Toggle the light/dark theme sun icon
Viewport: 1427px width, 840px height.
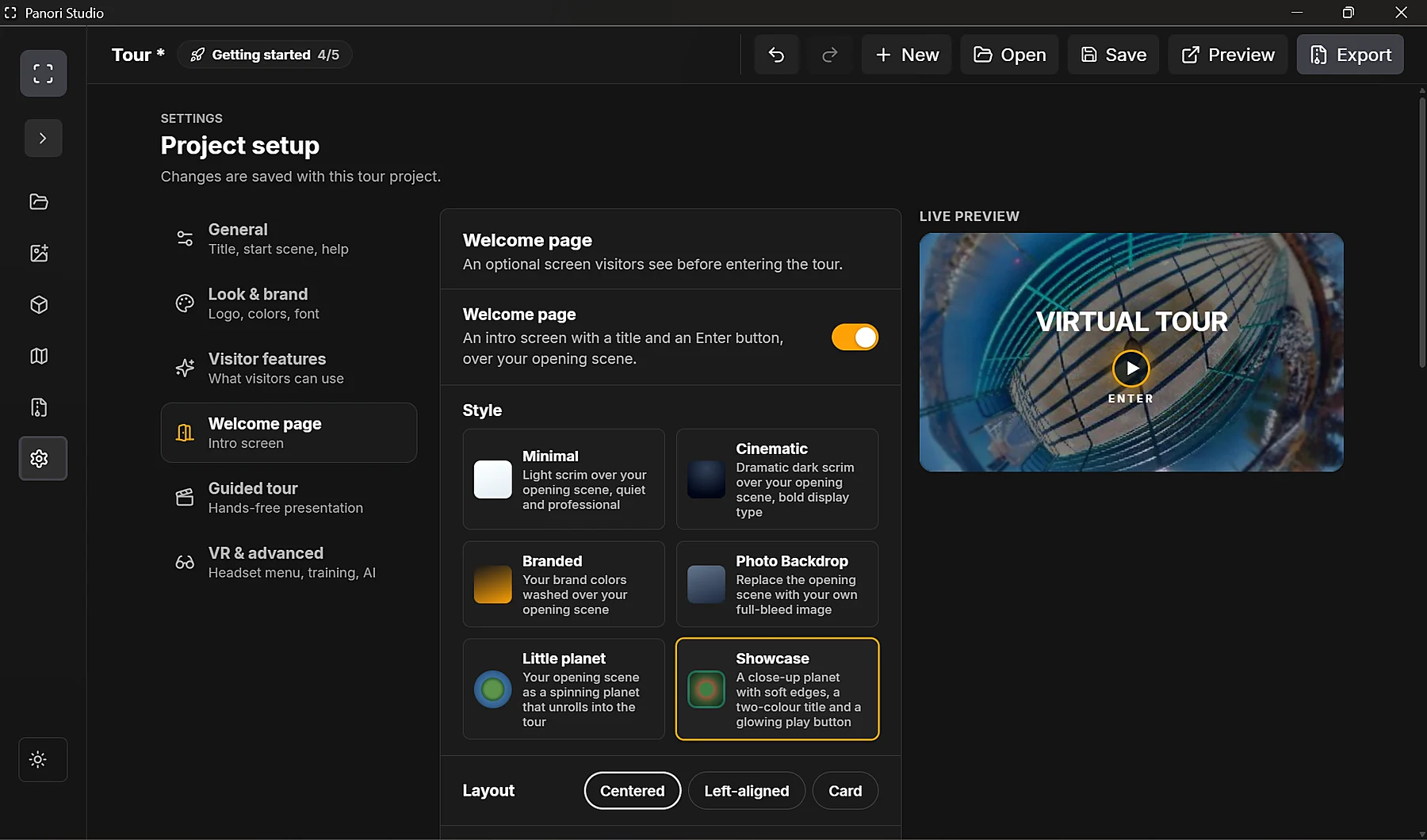(x=43, y=759)
